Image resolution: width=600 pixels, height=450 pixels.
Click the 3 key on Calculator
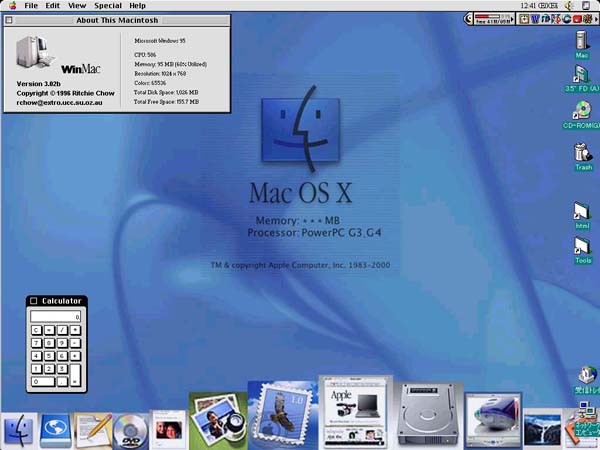(x=62, y=369)
